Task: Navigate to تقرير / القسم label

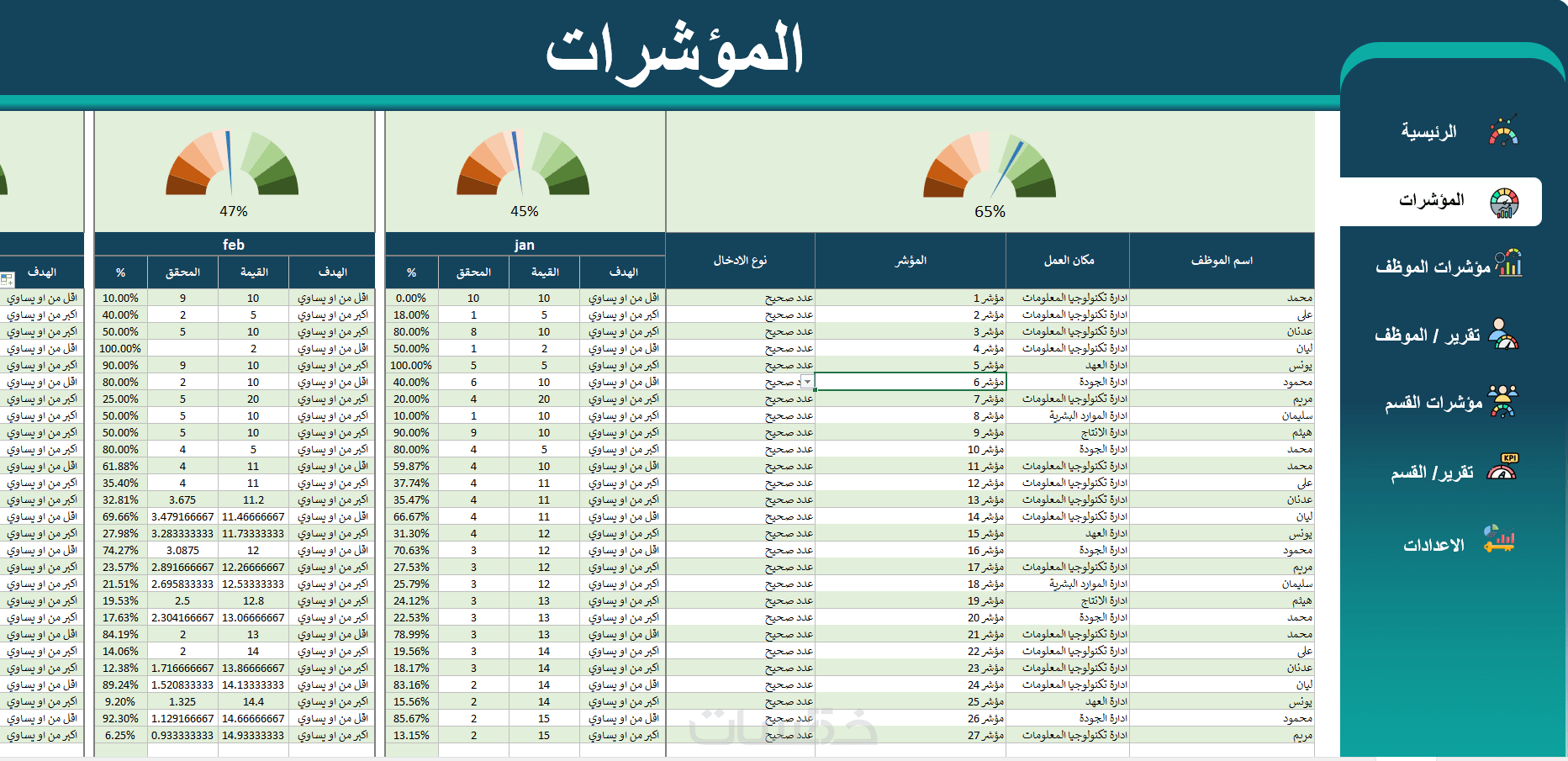Action: click(x=1432, y=473)
